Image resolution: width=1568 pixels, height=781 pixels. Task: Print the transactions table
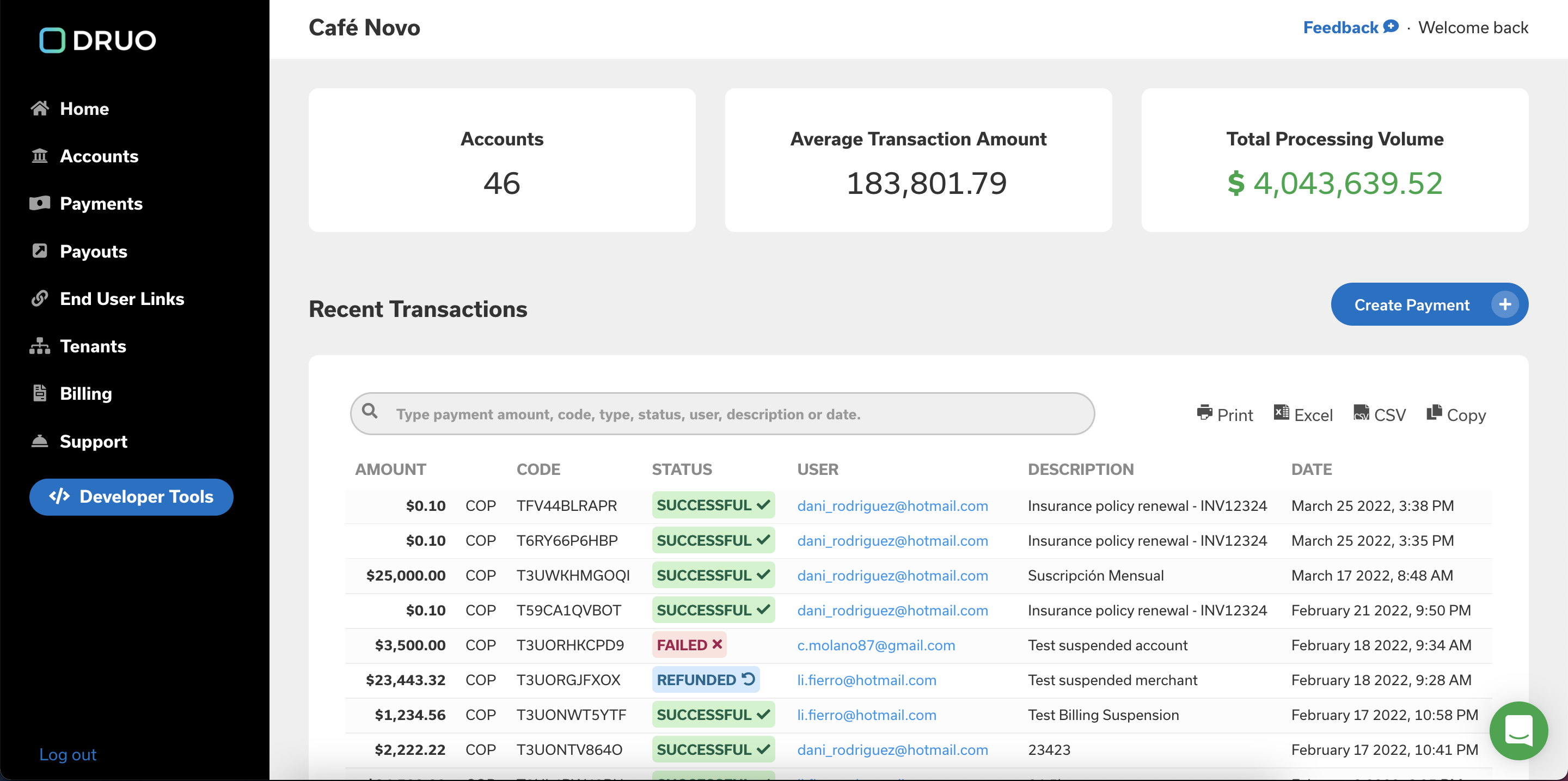(1224, 414)
